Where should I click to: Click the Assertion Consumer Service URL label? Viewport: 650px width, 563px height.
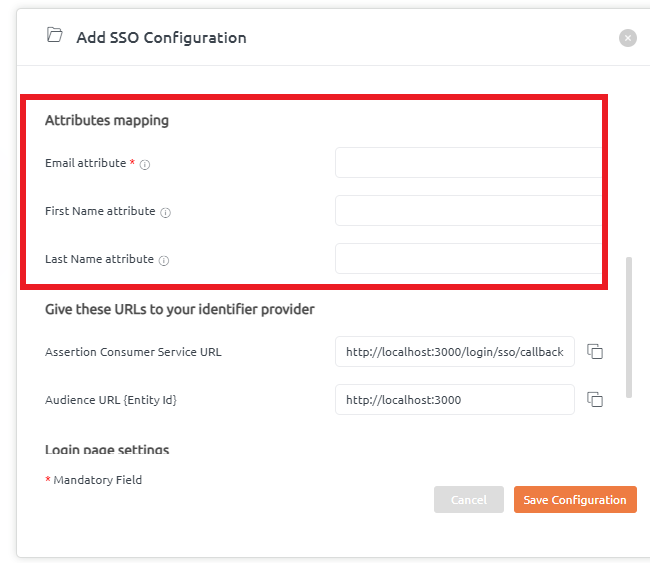click(133, 352)
